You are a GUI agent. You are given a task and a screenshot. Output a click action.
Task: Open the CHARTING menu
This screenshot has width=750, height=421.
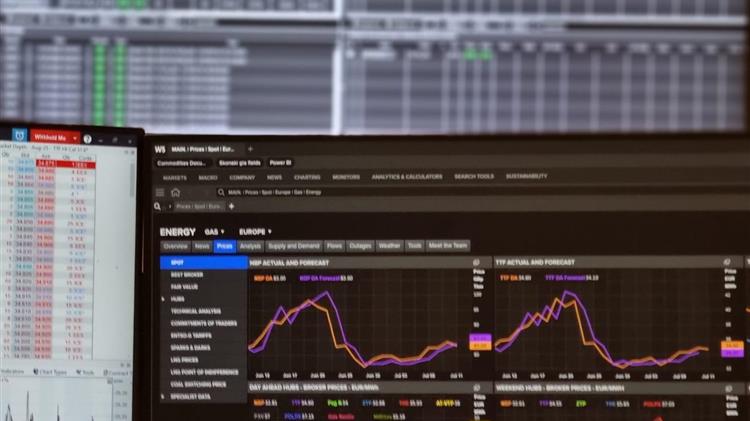pos(307,177)
